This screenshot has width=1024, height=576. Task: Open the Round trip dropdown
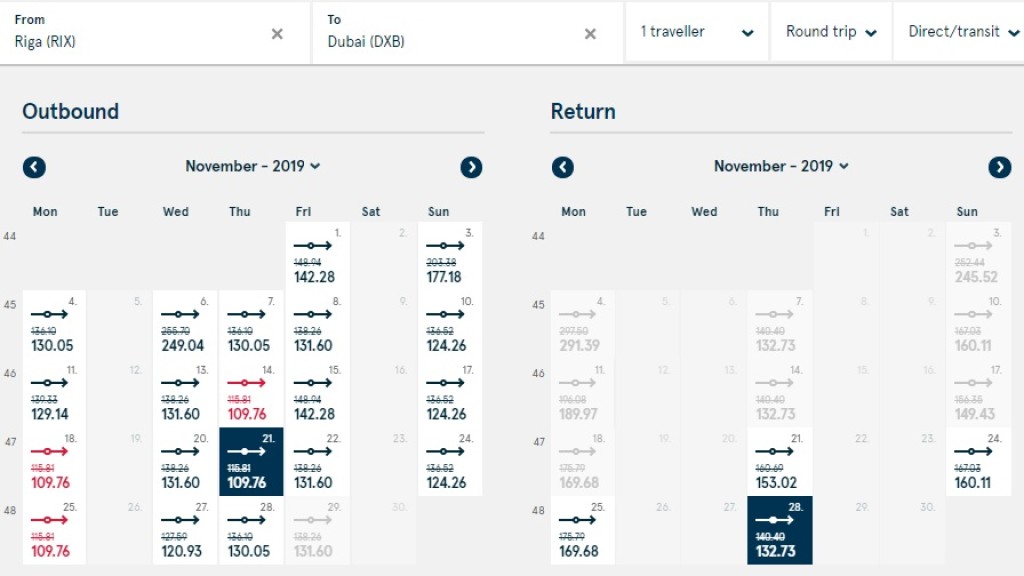(830, 32)
